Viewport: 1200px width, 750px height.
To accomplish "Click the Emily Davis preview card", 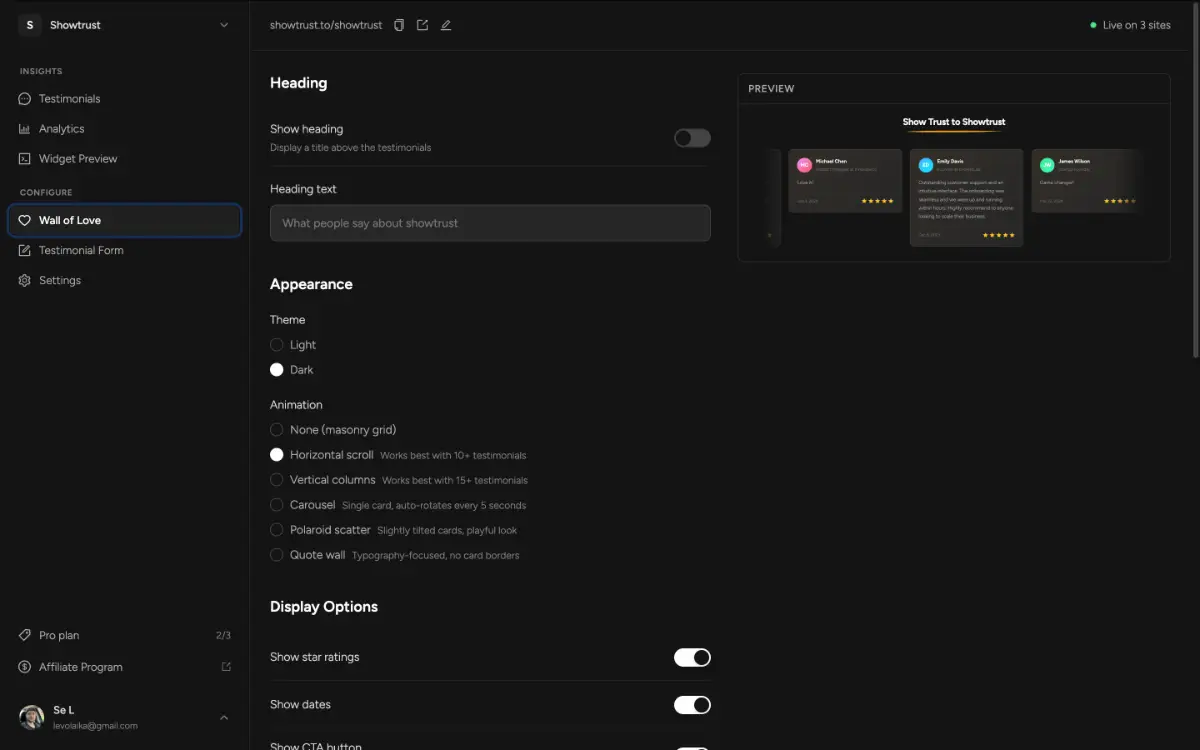I will point(966,198).
